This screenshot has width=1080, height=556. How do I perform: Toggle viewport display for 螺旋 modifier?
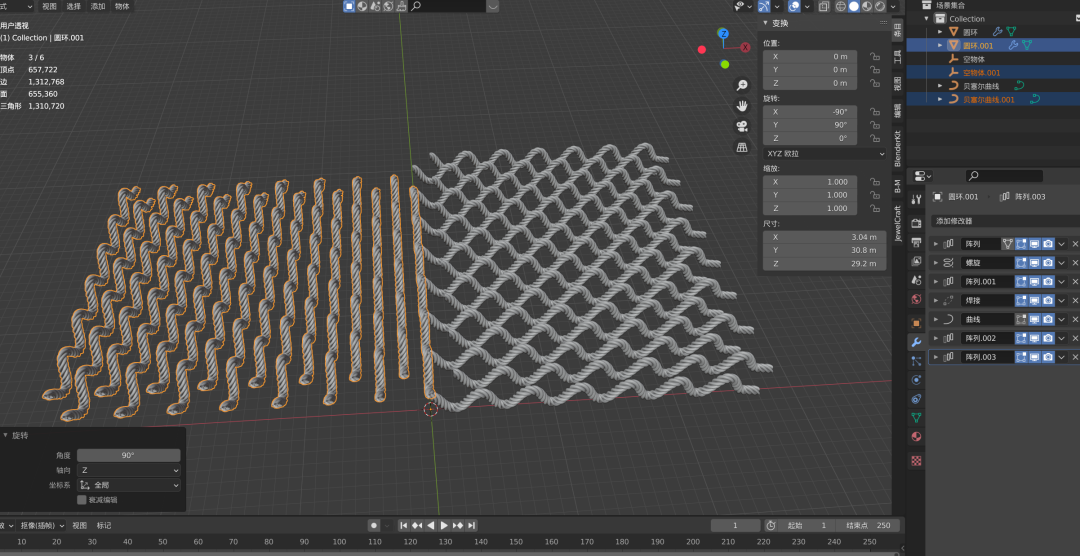point(1034,263)
